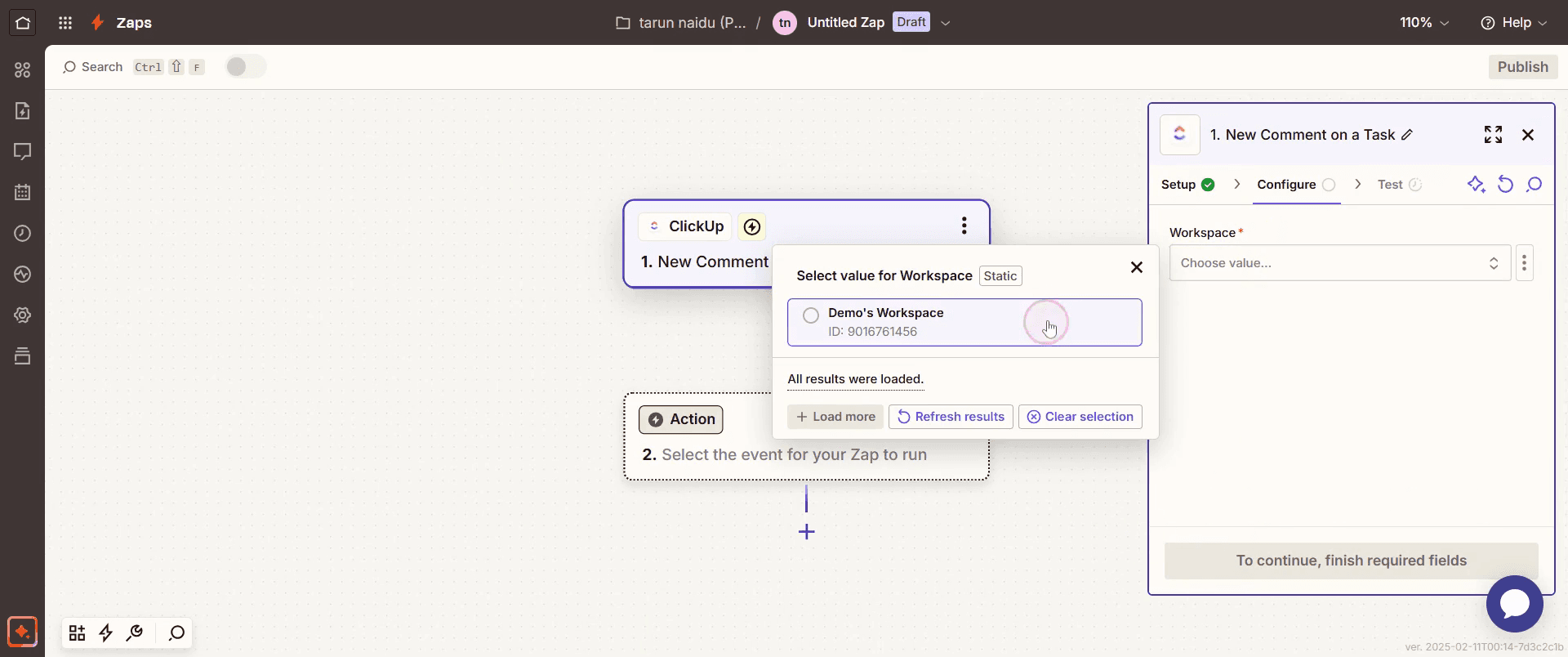Go to the Zapier home icon
Screen dimensions: 1568x657
click(x=23, y=22)
